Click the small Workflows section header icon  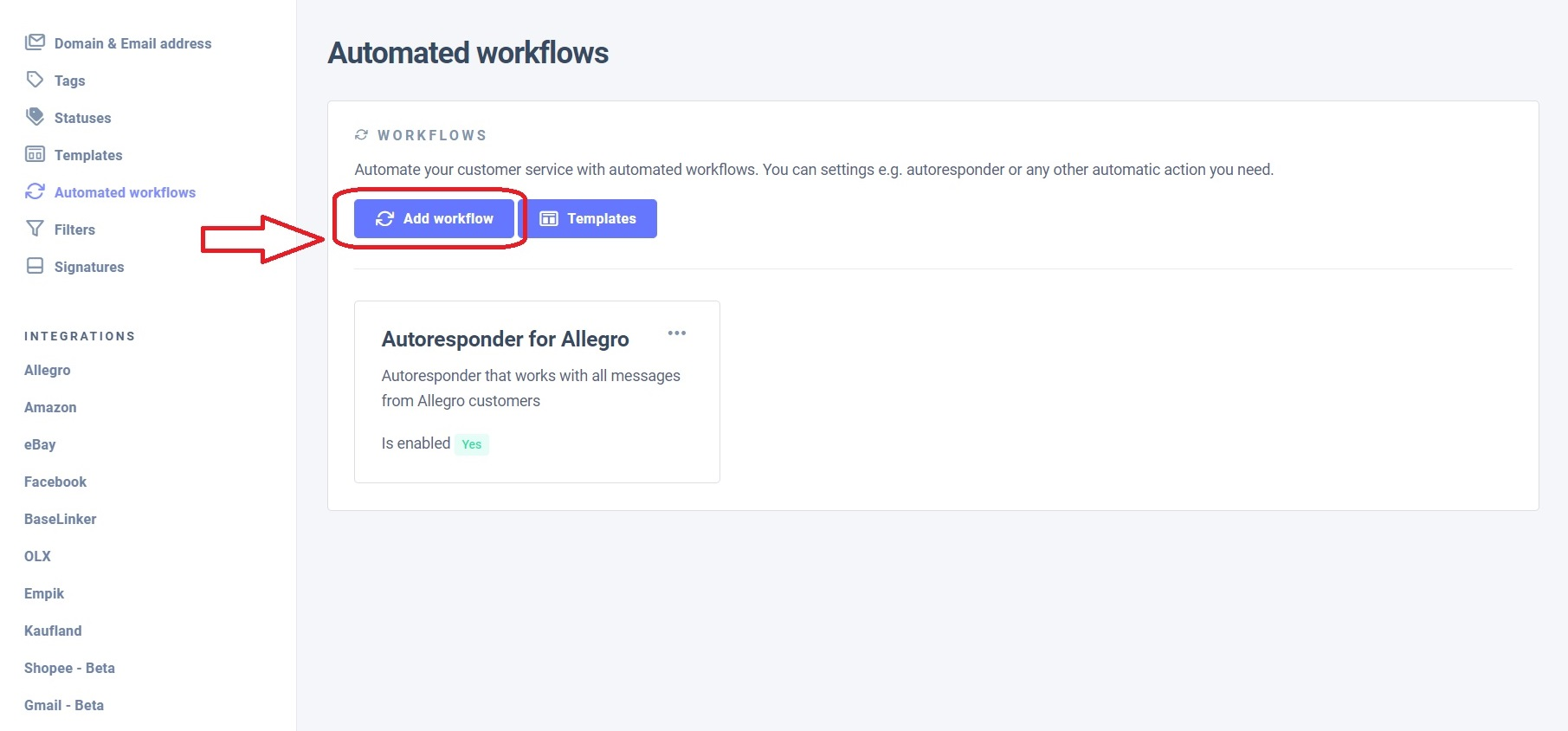tap(361, 135)
